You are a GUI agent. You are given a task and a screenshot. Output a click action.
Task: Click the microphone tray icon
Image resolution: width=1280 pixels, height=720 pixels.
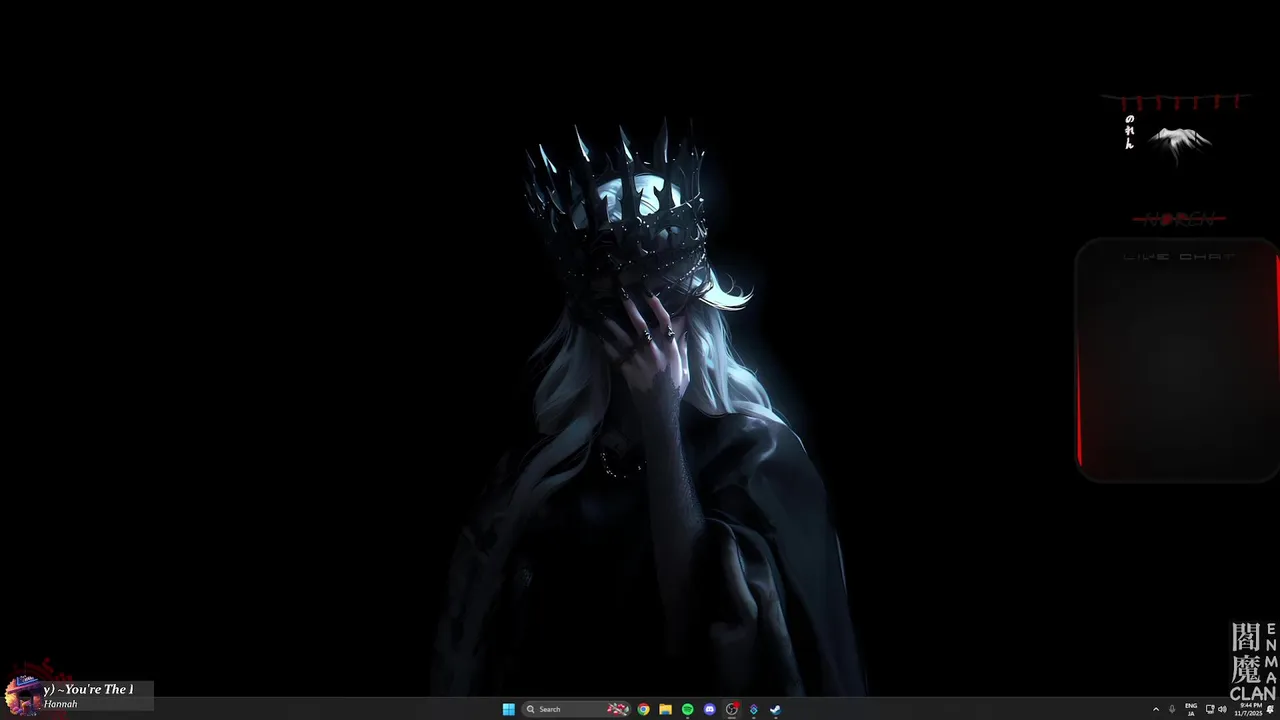point(1172,709)
